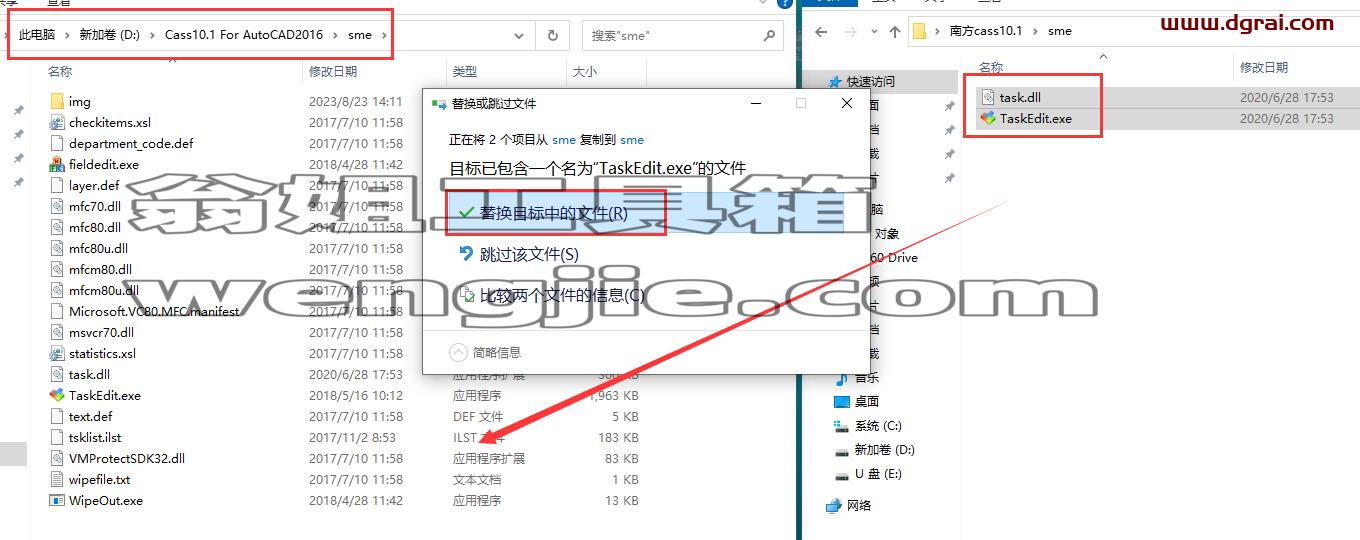Select wipefile.txt file icon
1360x540 pixels.
point(57,479)
